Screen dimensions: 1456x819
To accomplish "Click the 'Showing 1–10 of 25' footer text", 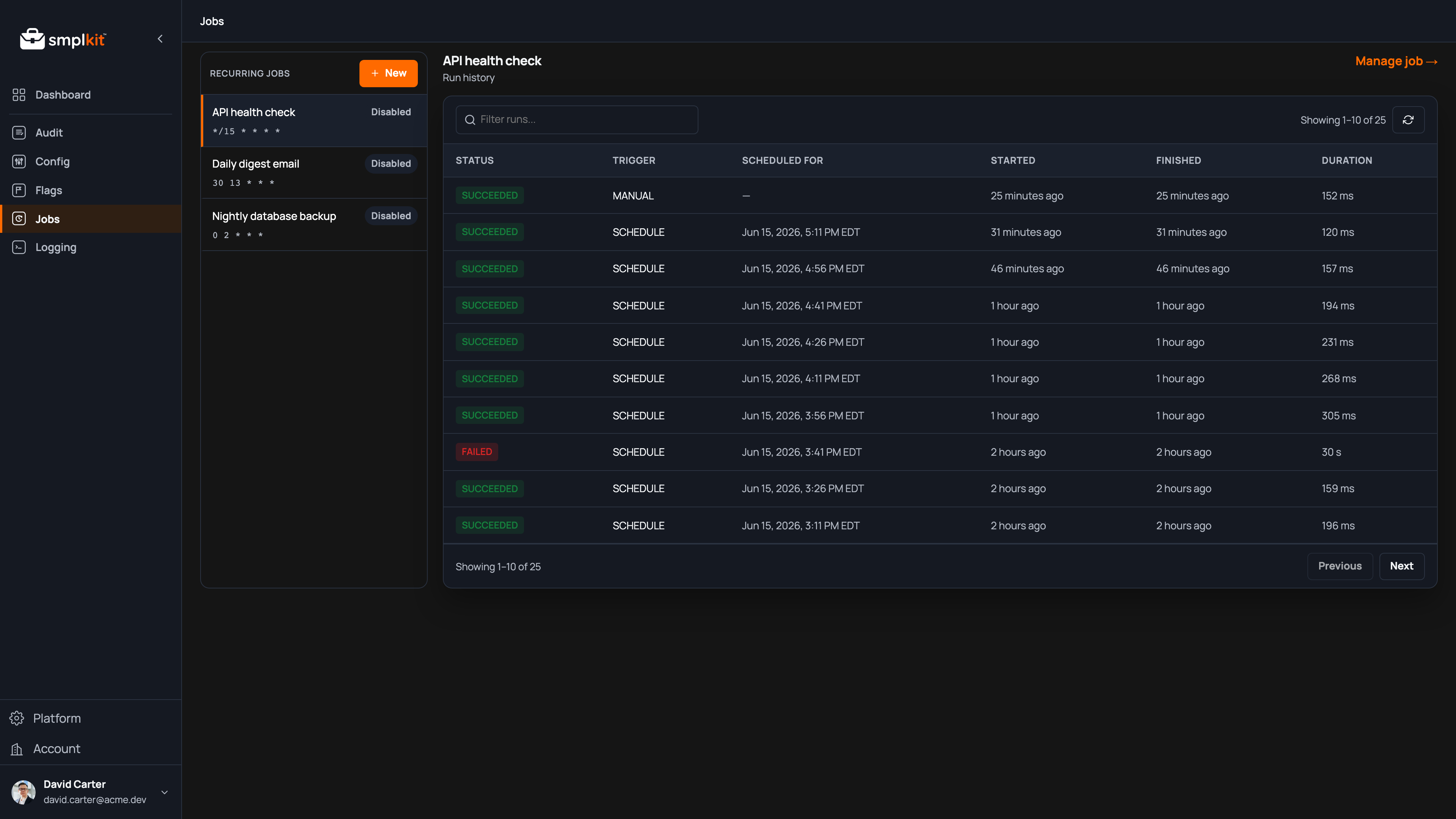I will click(498, 566).
